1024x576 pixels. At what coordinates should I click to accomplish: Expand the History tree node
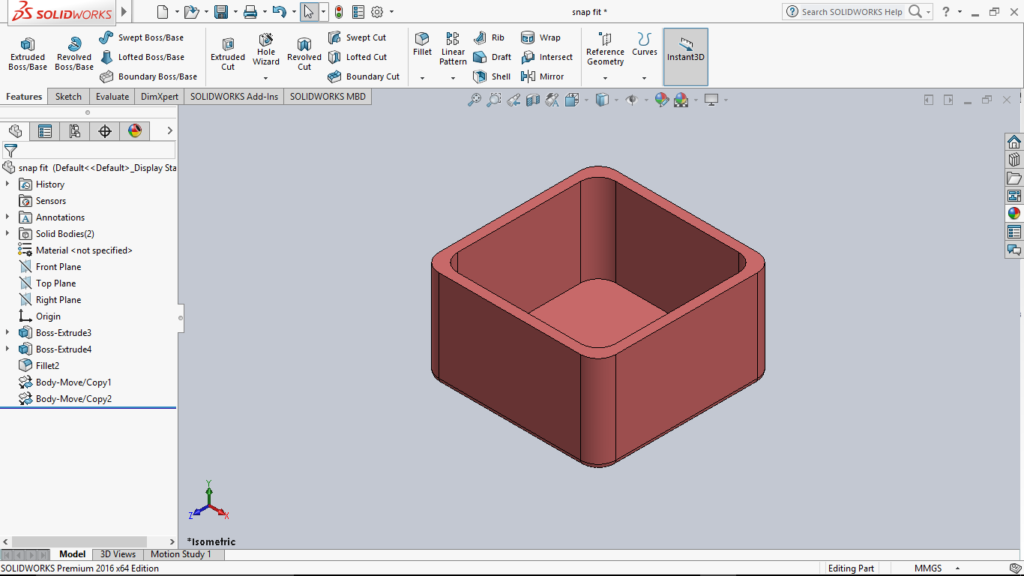(x=8, y=184)
